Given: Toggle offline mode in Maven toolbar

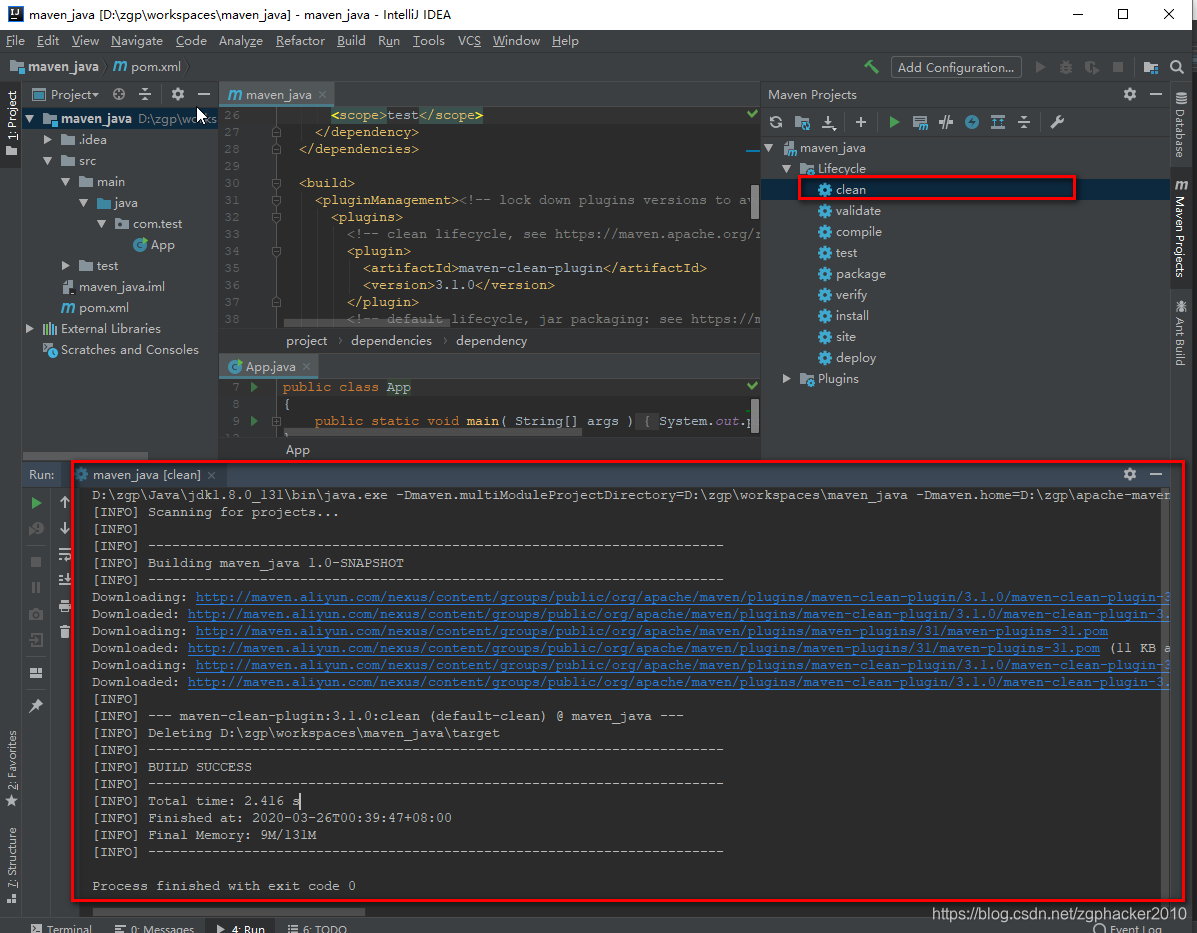Looking at the screenshot, I should pos(946,122).
